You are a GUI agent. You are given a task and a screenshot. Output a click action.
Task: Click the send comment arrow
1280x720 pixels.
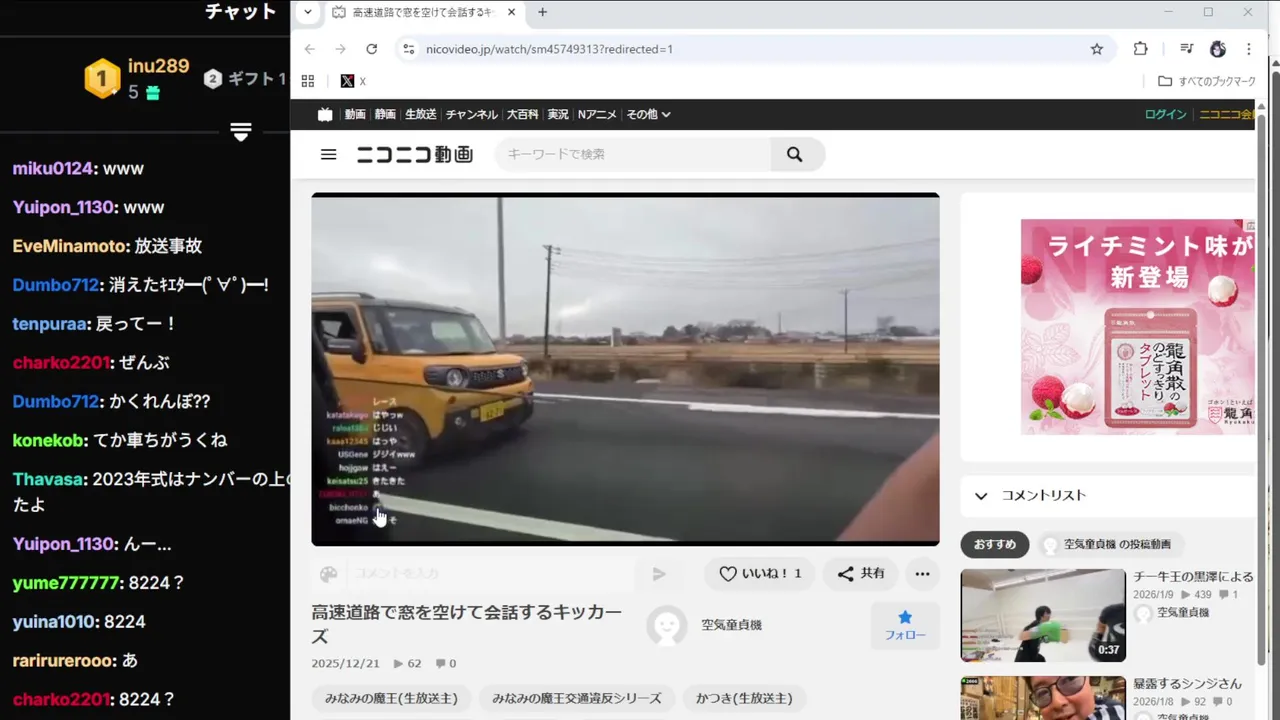pos(659,574)
